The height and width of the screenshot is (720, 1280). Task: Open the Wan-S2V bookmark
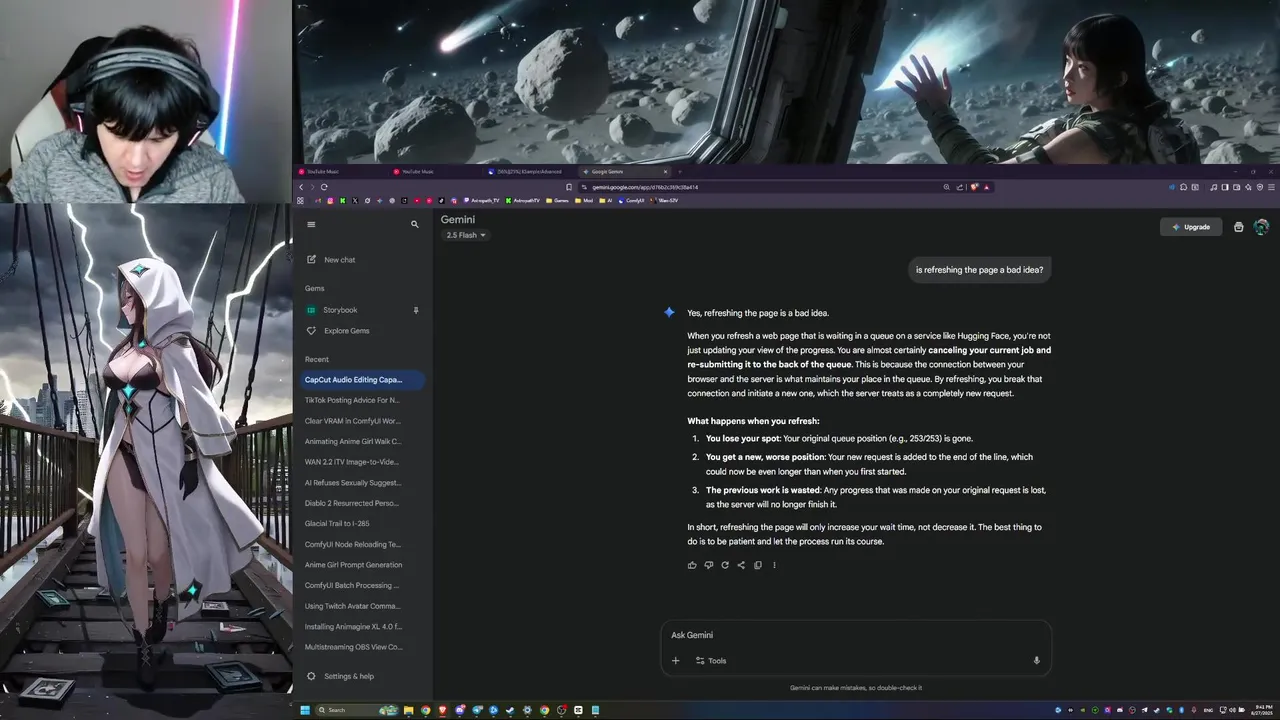664,201
